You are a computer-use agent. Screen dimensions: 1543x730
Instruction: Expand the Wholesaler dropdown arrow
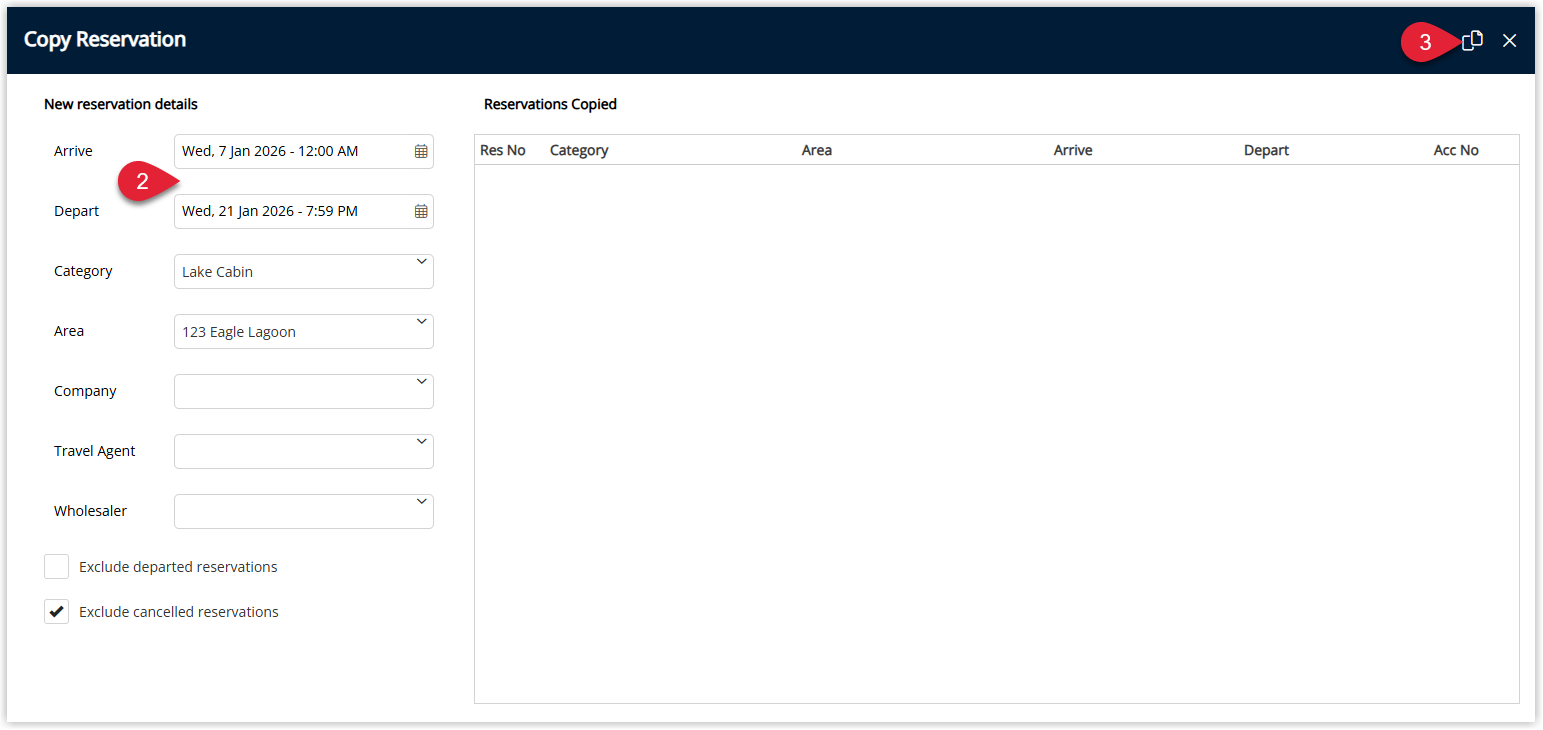click(x=421, y=502)
